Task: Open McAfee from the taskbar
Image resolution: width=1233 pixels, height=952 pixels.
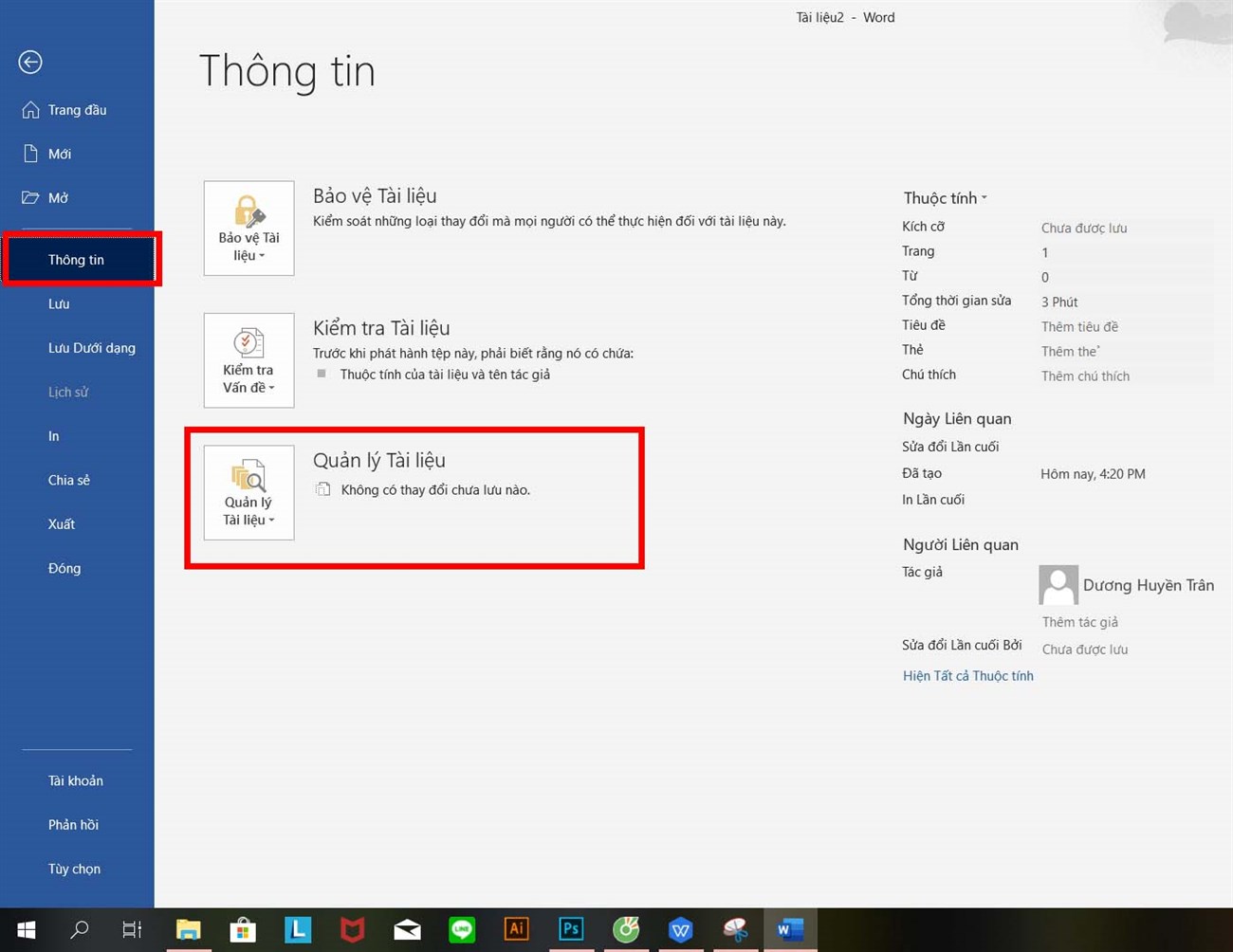Action: tap(353, 930)
